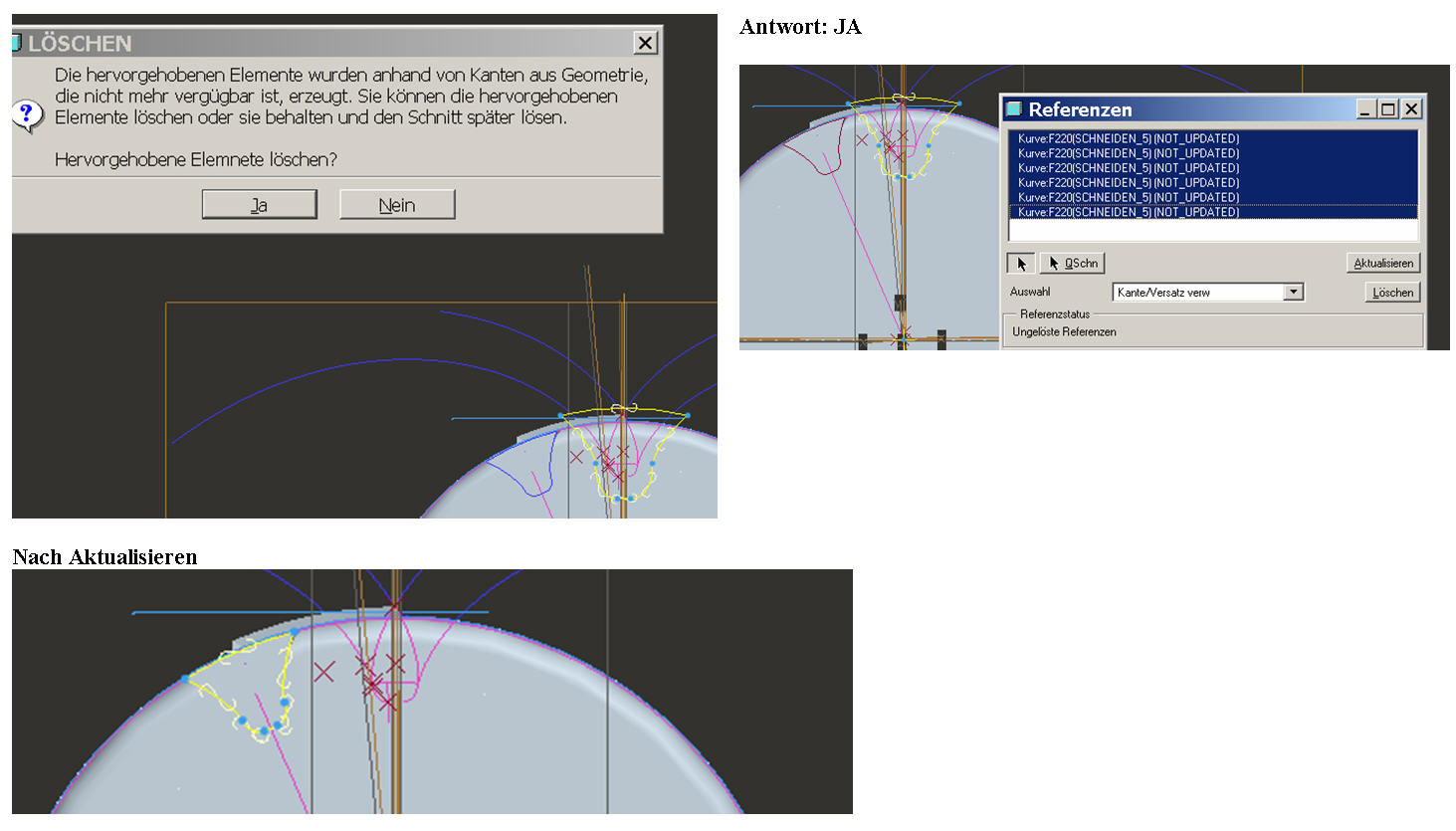Click the question mark icon in LÖSCHEN dialog
This screenshot has width=1456, height=831.
pos(28,114)
